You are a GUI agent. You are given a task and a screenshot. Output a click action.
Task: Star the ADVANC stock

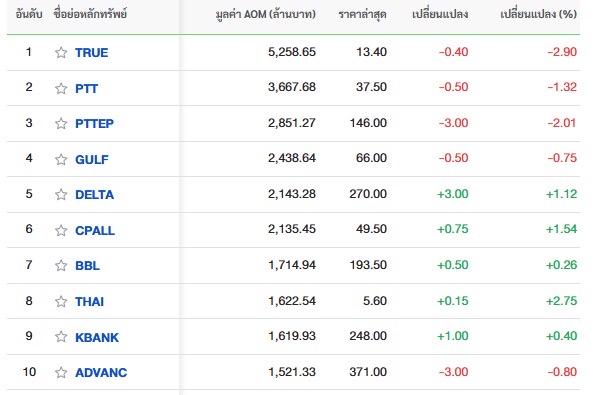pos(61,373)
